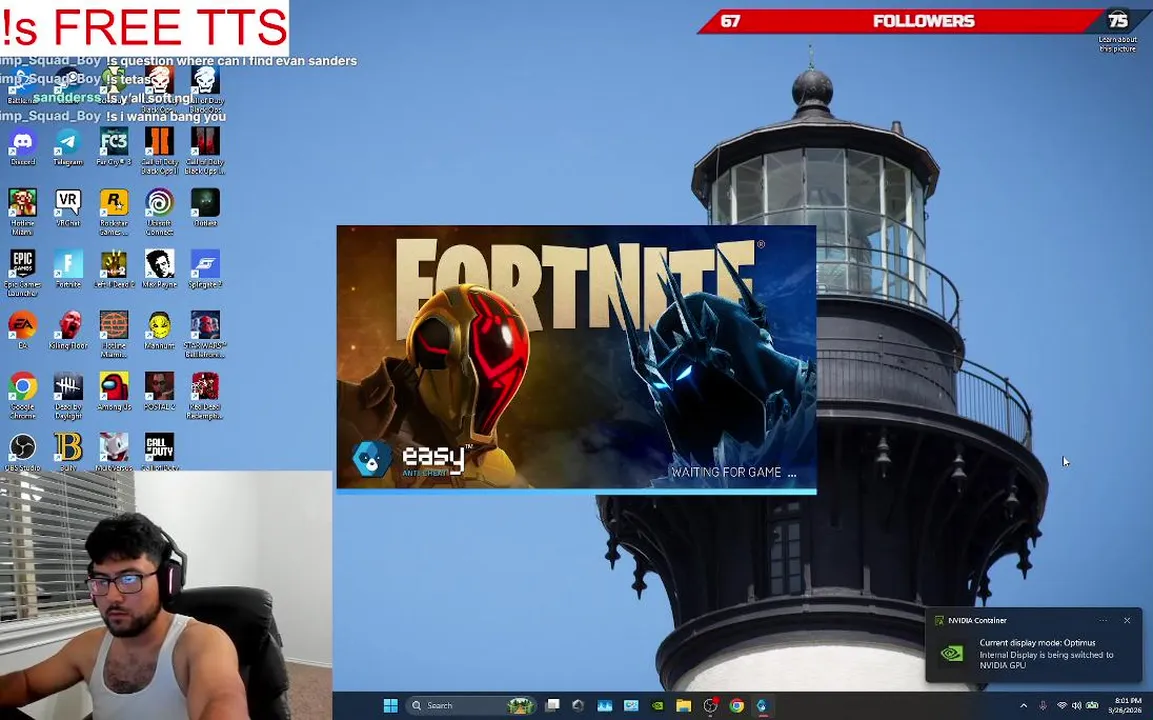The width and height of the screenshot is (1153, 720).
Task: Select the Splitgate 2 shortcut
Action: tap(205, 268)
